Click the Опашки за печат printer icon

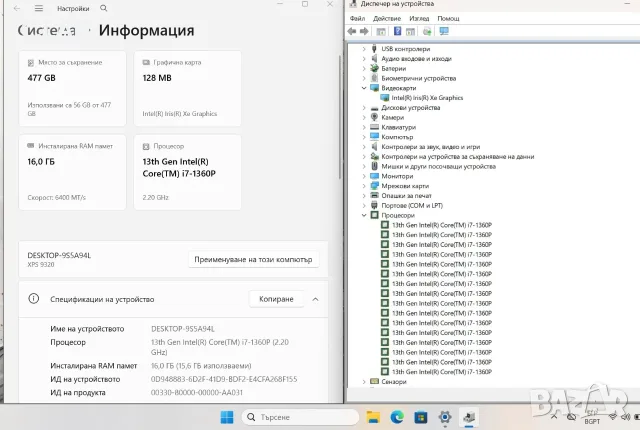(x=374, y=195)
